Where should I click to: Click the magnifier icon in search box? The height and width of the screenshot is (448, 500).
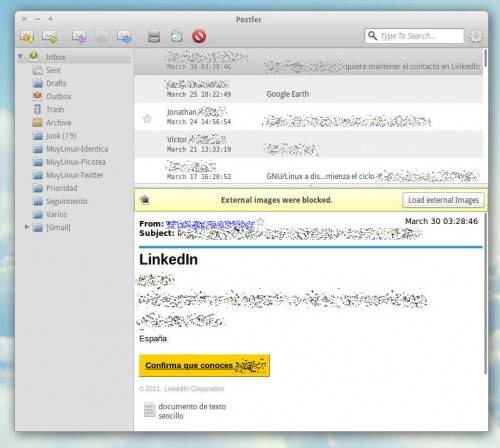coord(372,35)
